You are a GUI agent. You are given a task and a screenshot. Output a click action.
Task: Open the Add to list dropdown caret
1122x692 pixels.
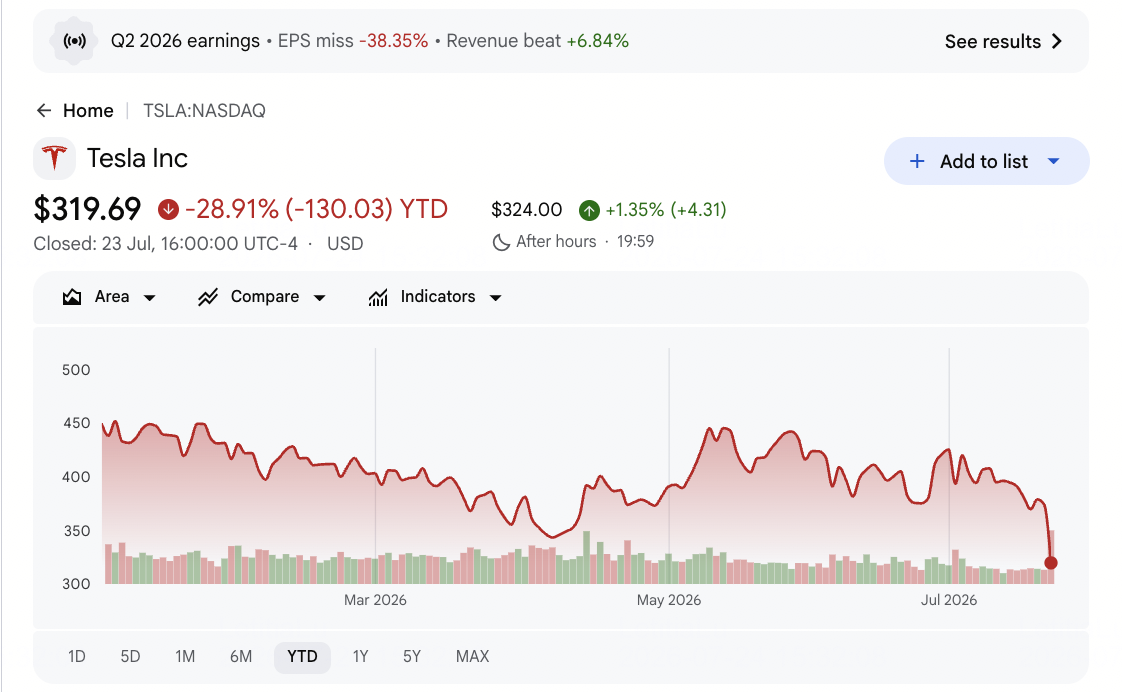[1053, 162]
